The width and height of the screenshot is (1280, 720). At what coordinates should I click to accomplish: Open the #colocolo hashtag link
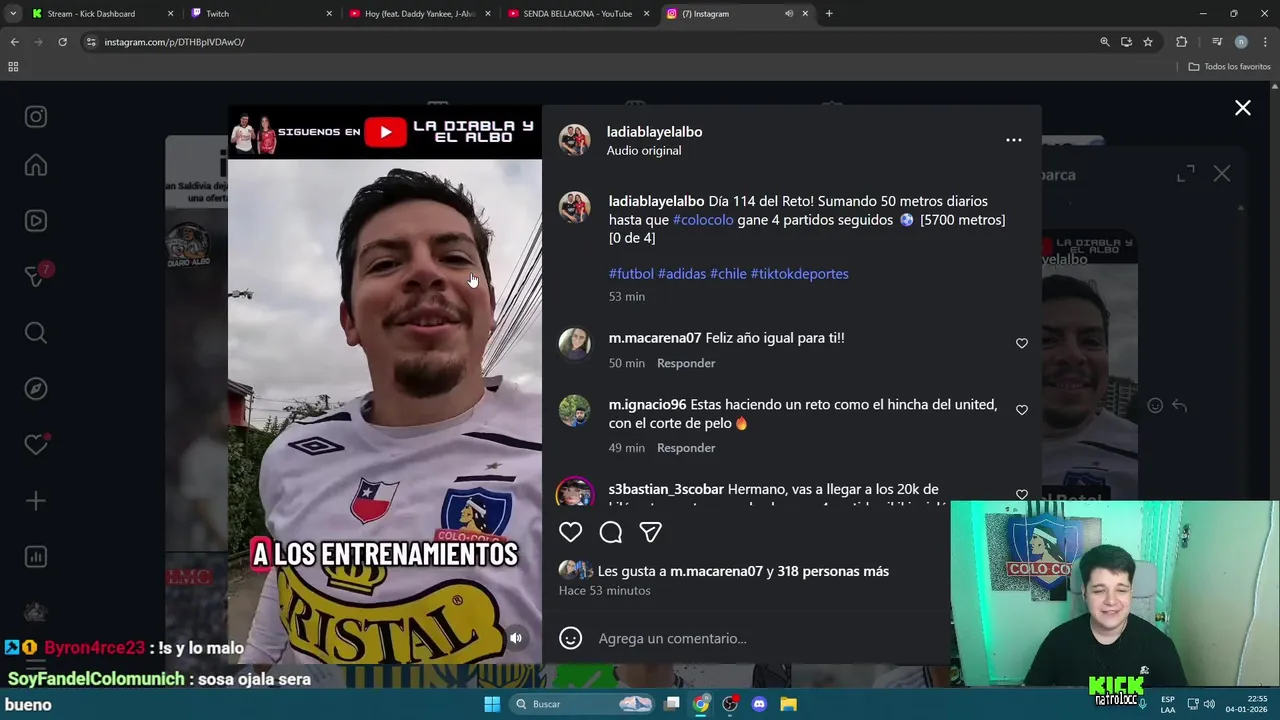[703, 220]
